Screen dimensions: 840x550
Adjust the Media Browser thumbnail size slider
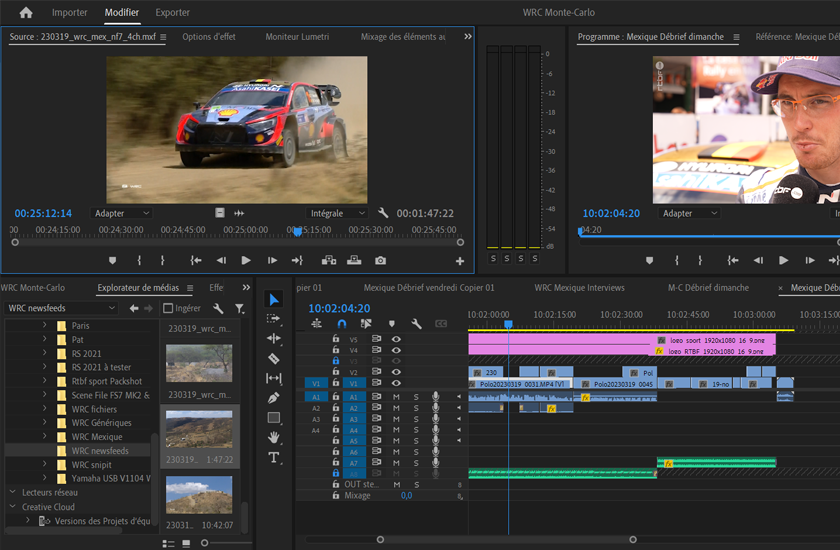[204, 543]
